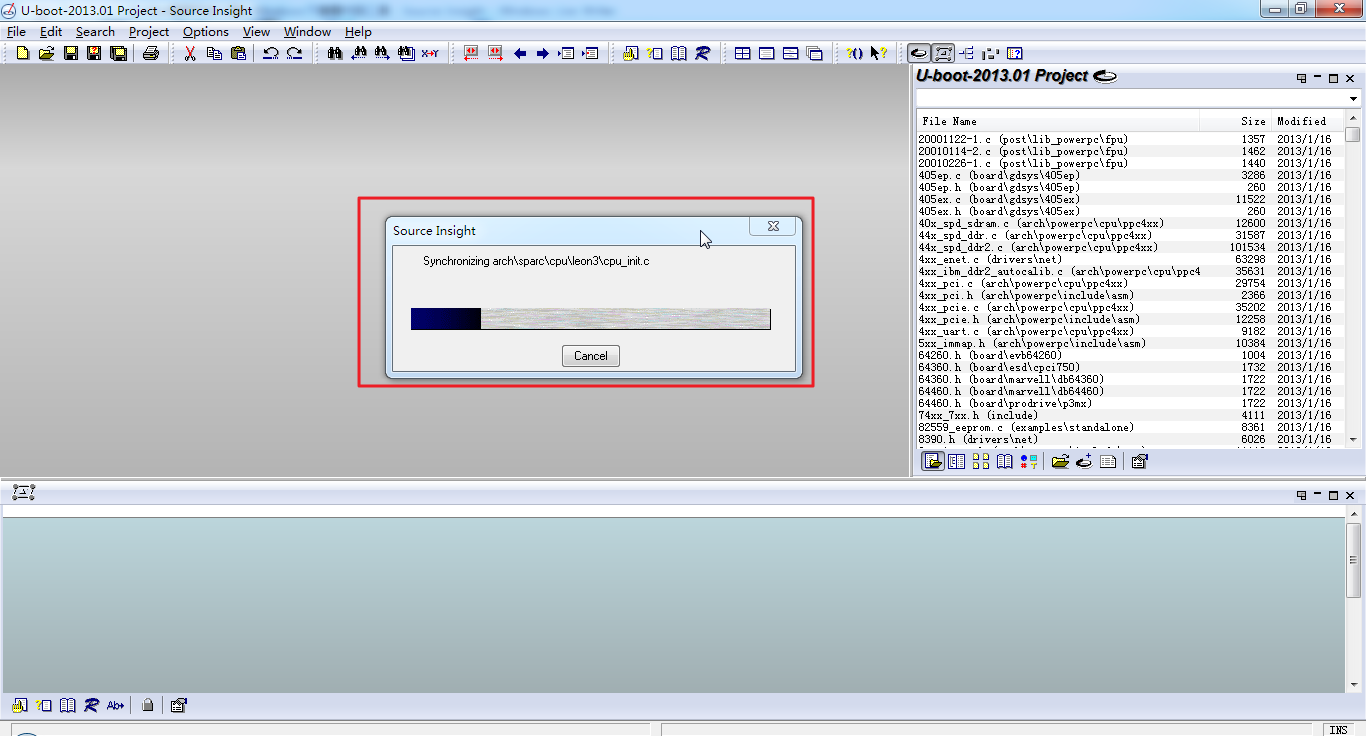Viewport: 1366px width, 736px height.
Task: Open context window properties icon
Action: pos(178,705)
